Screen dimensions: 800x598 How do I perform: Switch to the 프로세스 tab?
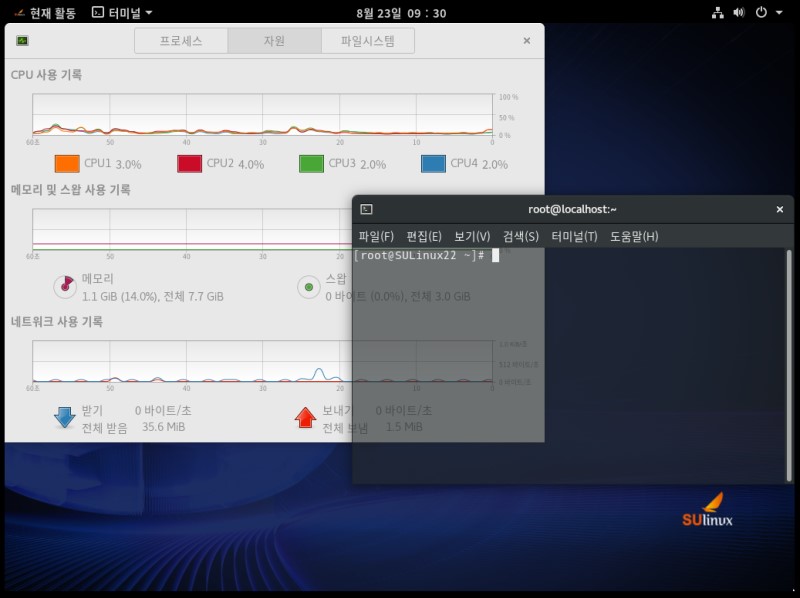click(x=181, y=41)
